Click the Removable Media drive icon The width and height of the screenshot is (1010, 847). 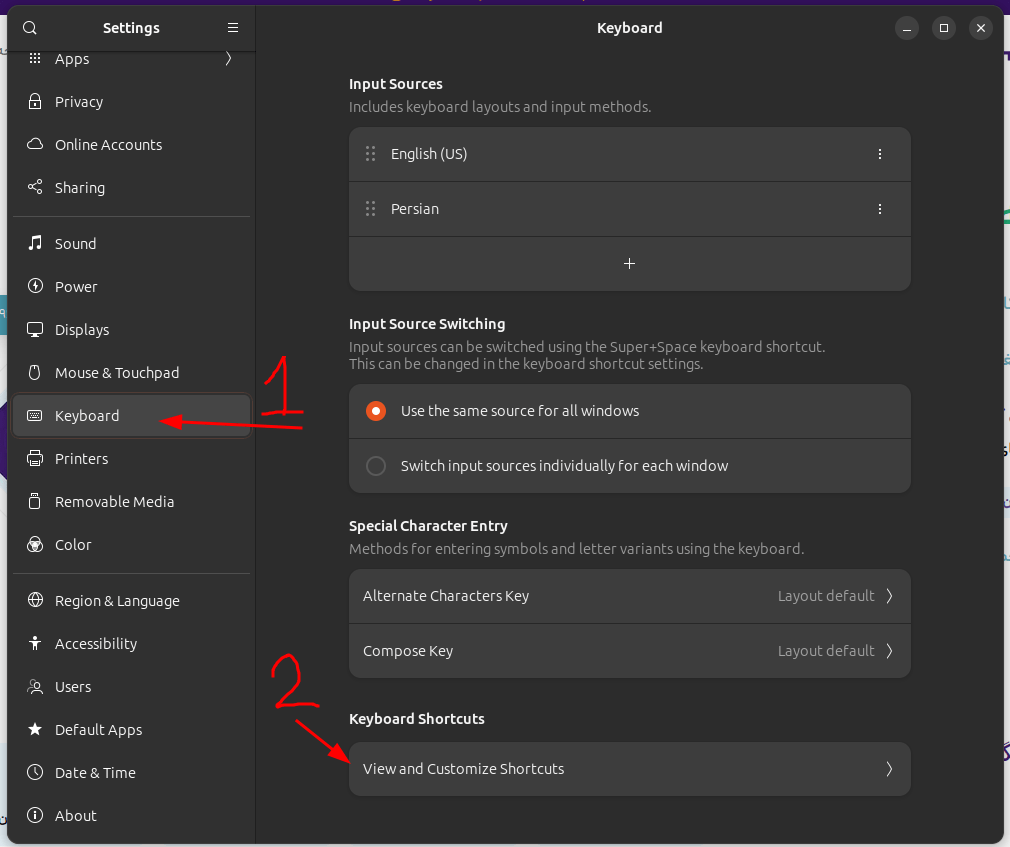click(x=32, y=501)
